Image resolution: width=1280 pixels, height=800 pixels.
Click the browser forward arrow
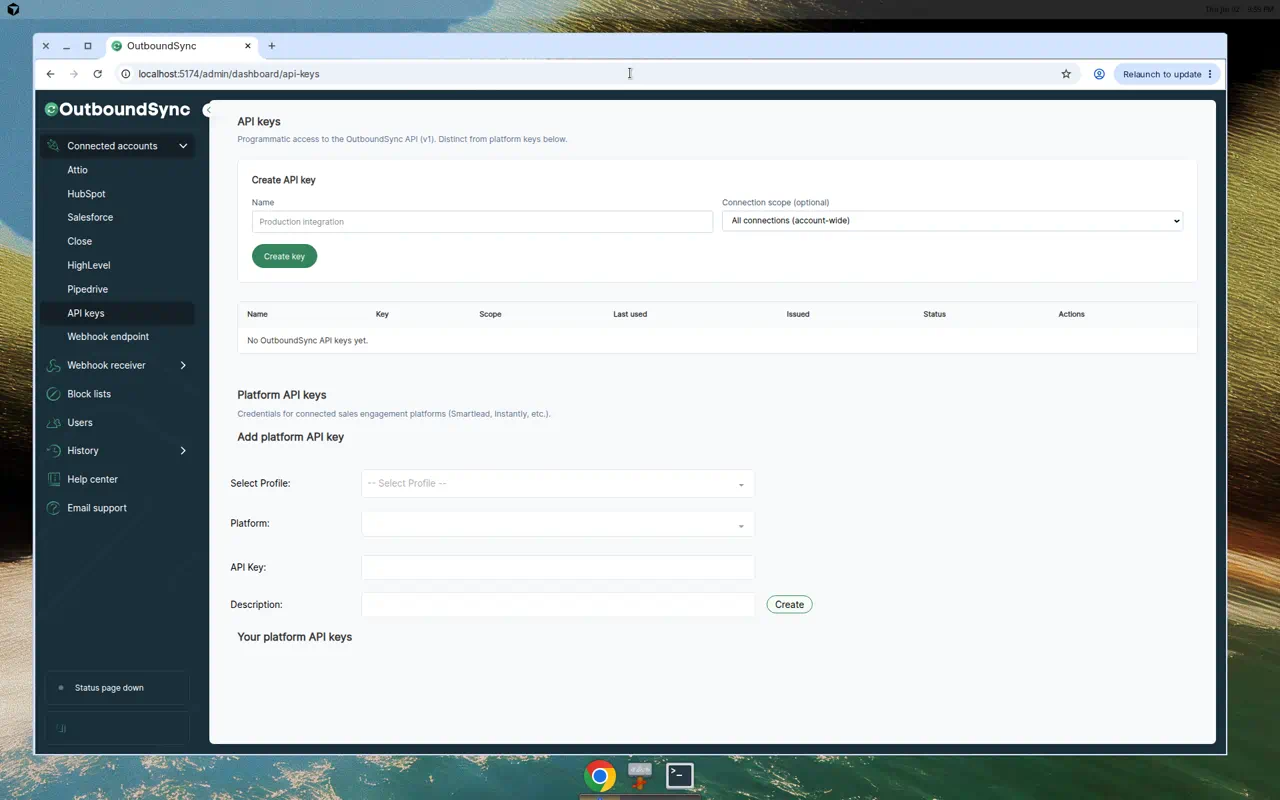(x=74, y=74)
